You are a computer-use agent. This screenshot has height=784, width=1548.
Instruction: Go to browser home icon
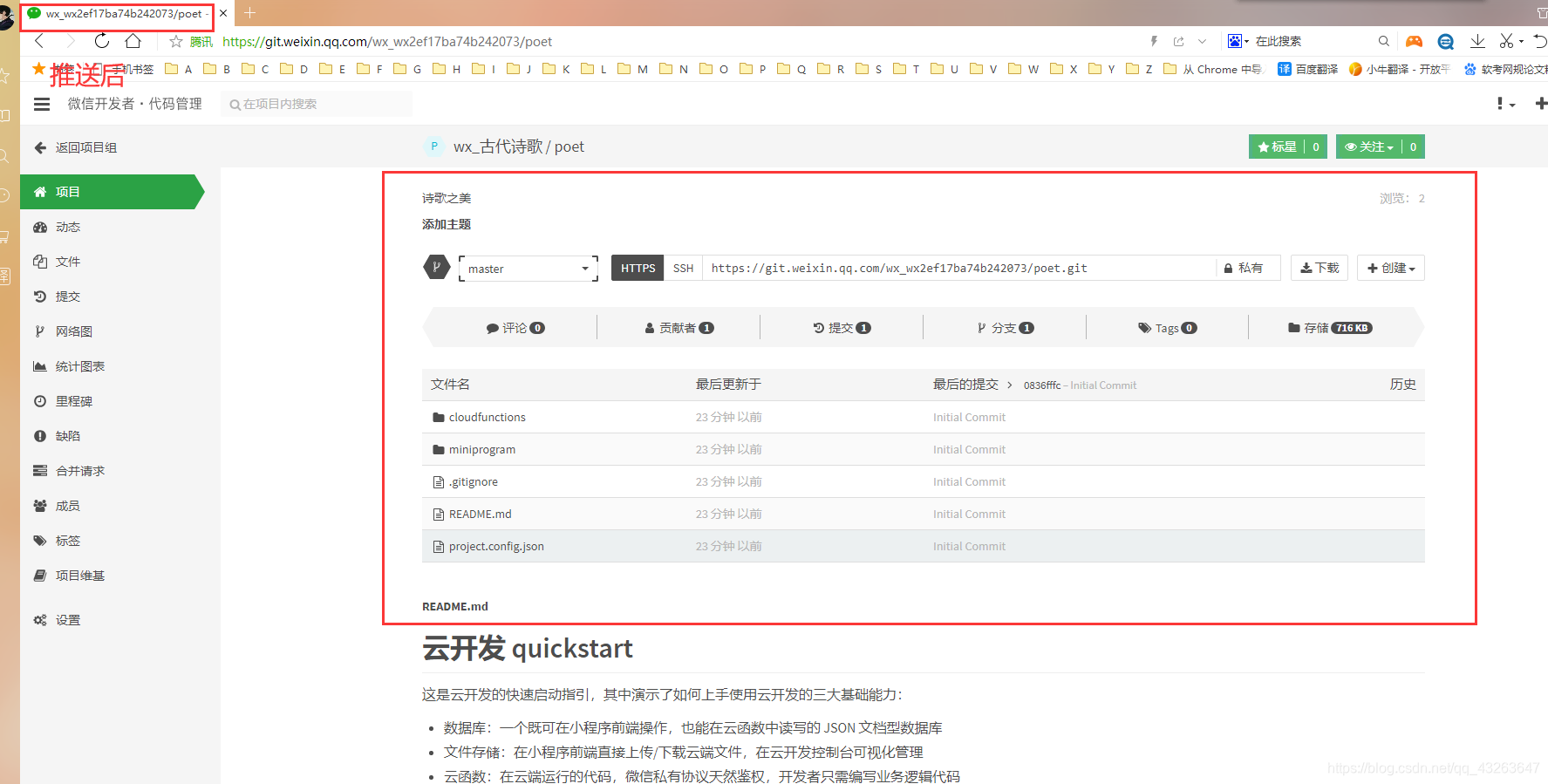tap(133, 41)
